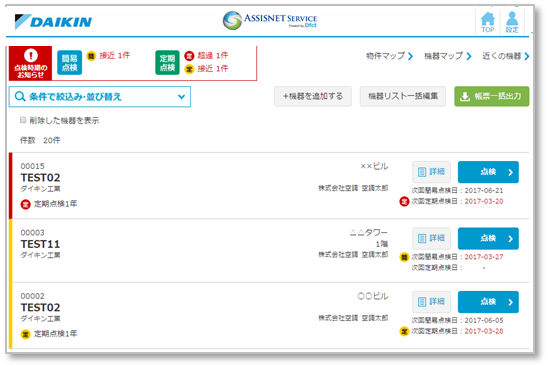Click 帳票一括出力 green button

tap(492, 96)
